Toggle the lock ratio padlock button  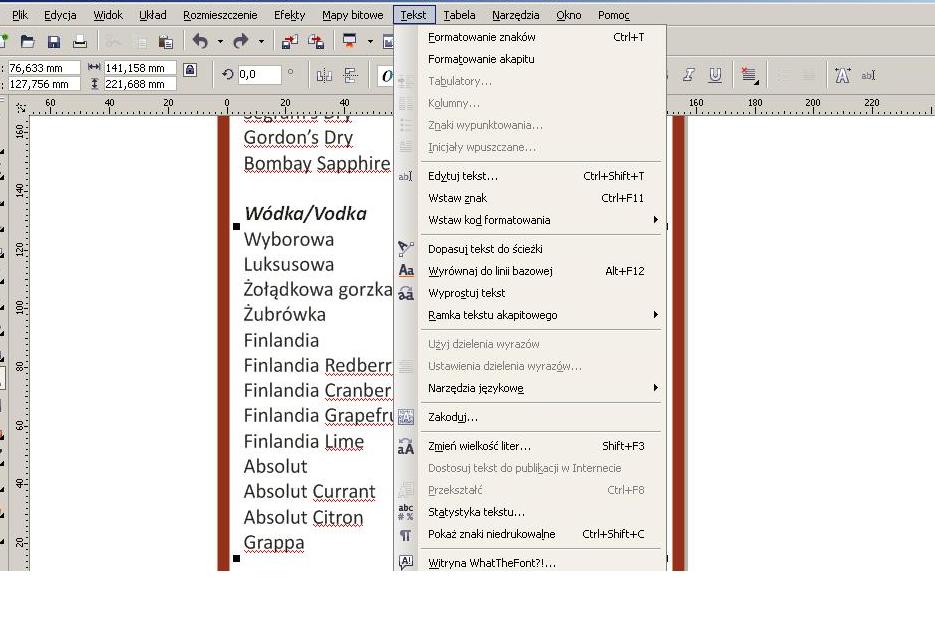pos(190,70)
